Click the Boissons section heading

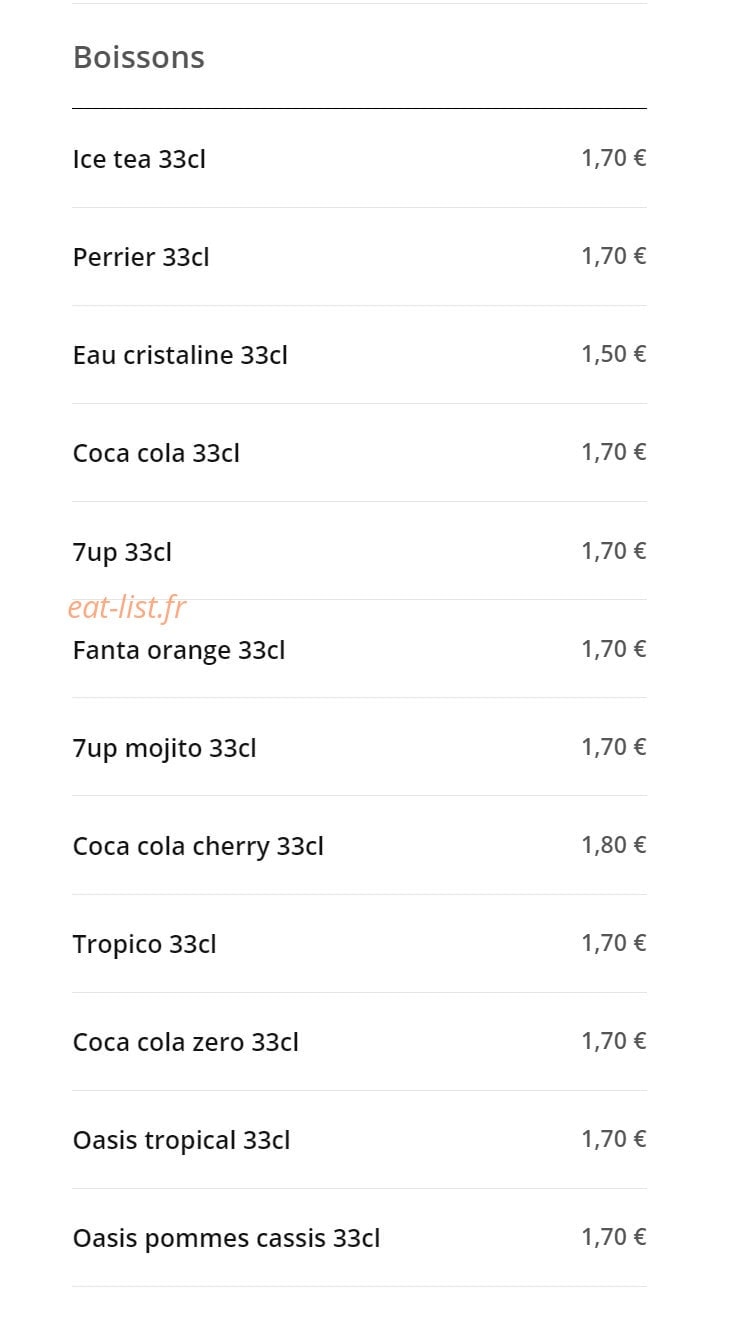(139, 57)
